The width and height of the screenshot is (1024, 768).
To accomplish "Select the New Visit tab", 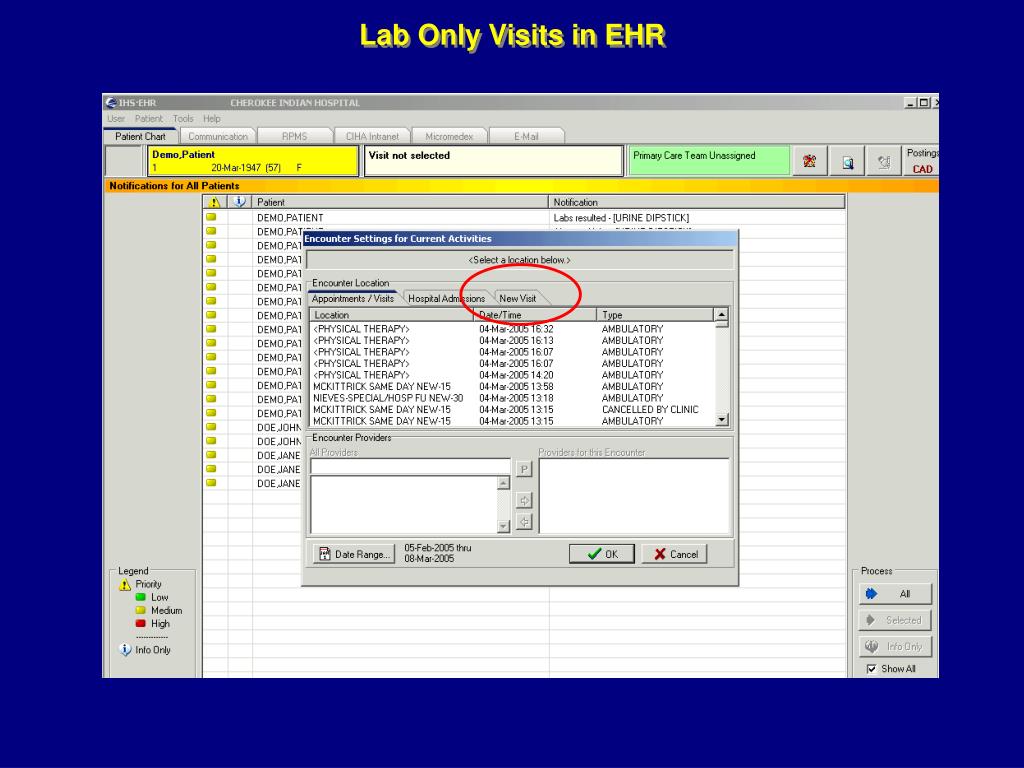I will click(x=518, y=298).
